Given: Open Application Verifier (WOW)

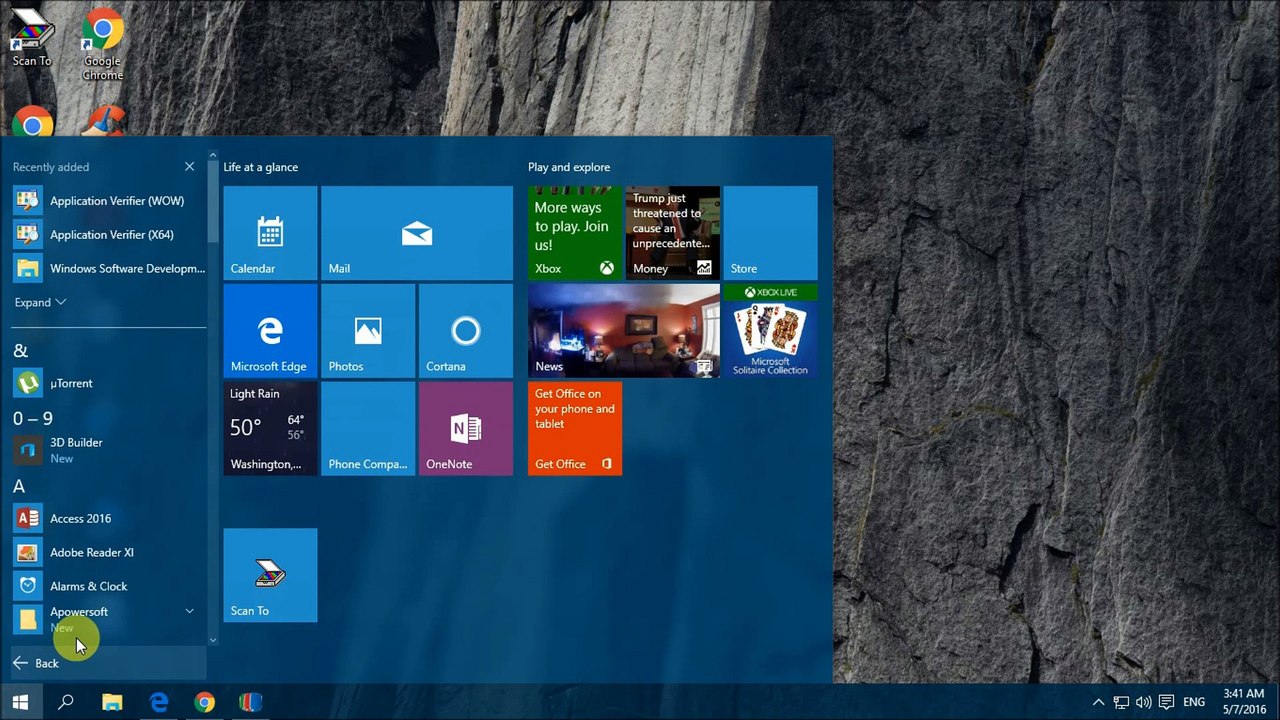Looking at the screenshot, I should point(108,200).
